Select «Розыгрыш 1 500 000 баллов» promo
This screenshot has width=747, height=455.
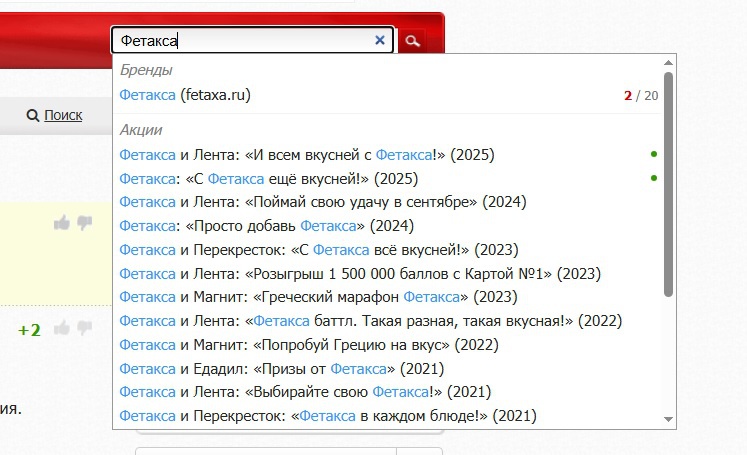click(358, 273)
